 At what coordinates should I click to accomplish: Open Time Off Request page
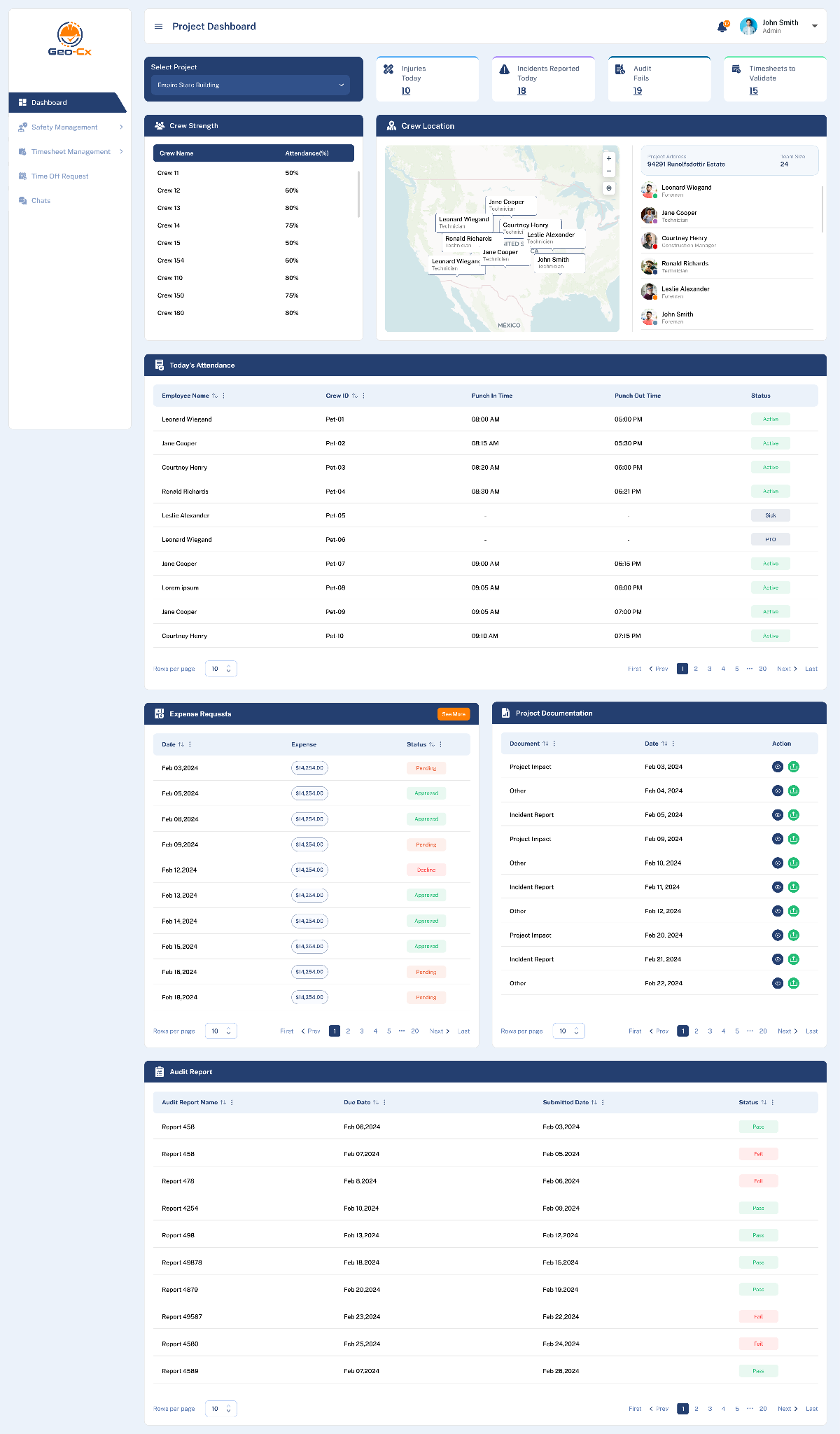(x=59, y=176)
